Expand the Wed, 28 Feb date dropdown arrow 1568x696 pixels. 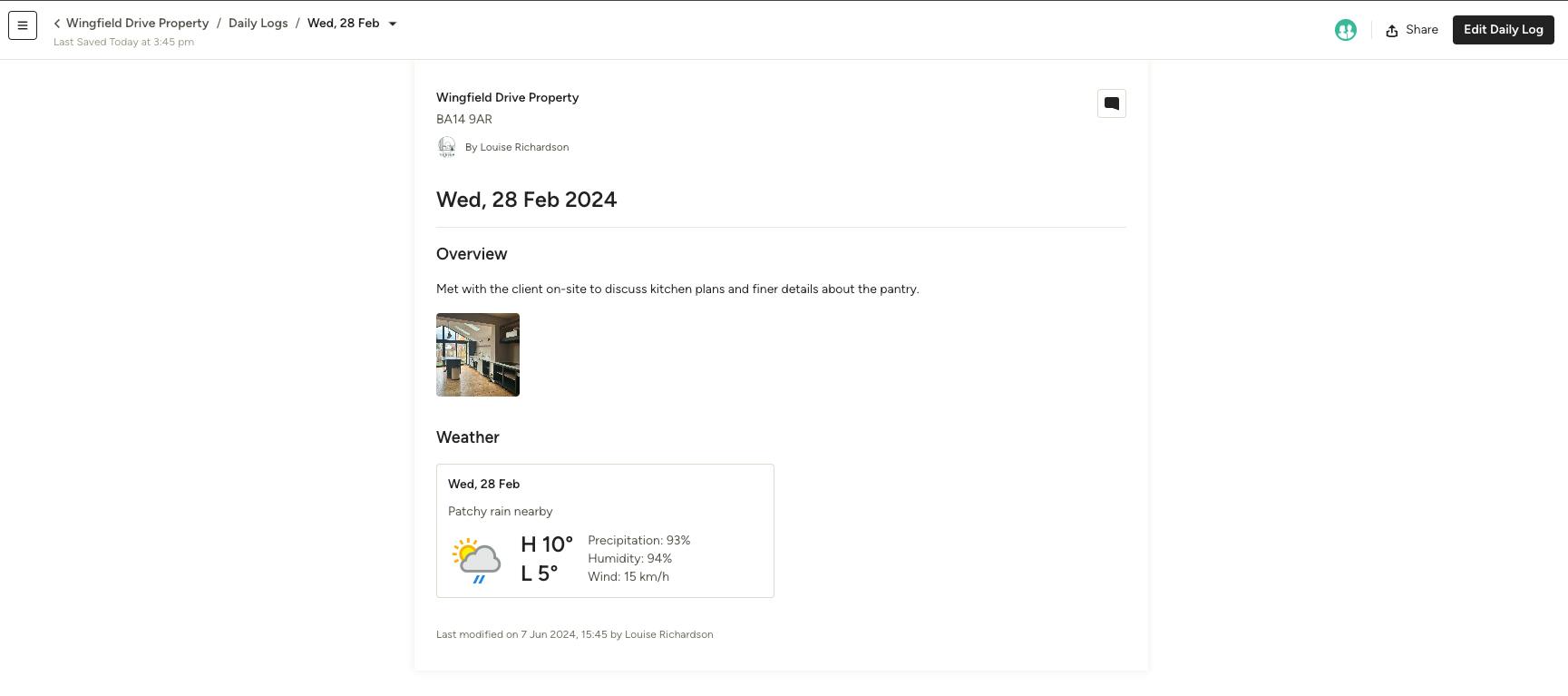pyautogui.click(x=393, y=24)
